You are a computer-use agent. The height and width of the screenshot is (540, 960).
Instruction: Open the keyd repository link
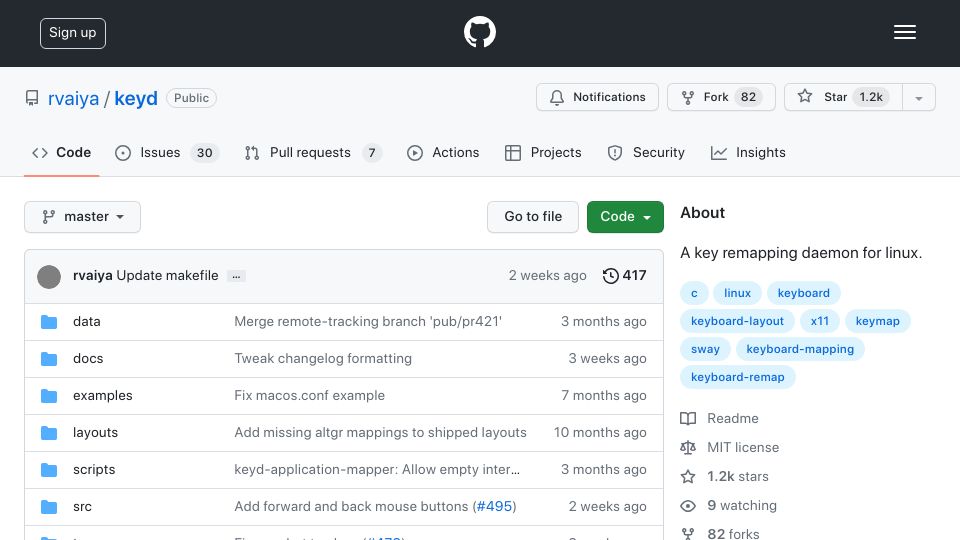(136, 98)
